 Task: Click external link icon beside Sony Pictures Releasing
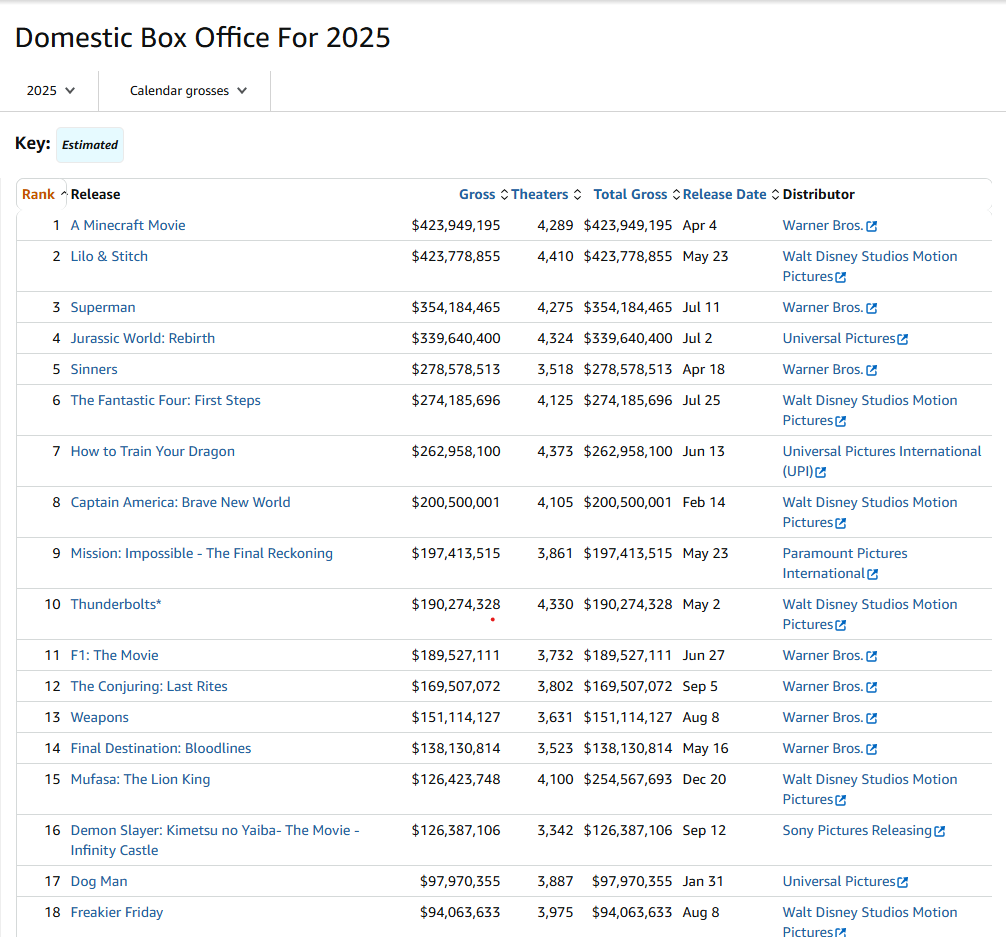[x=939, y=831]
